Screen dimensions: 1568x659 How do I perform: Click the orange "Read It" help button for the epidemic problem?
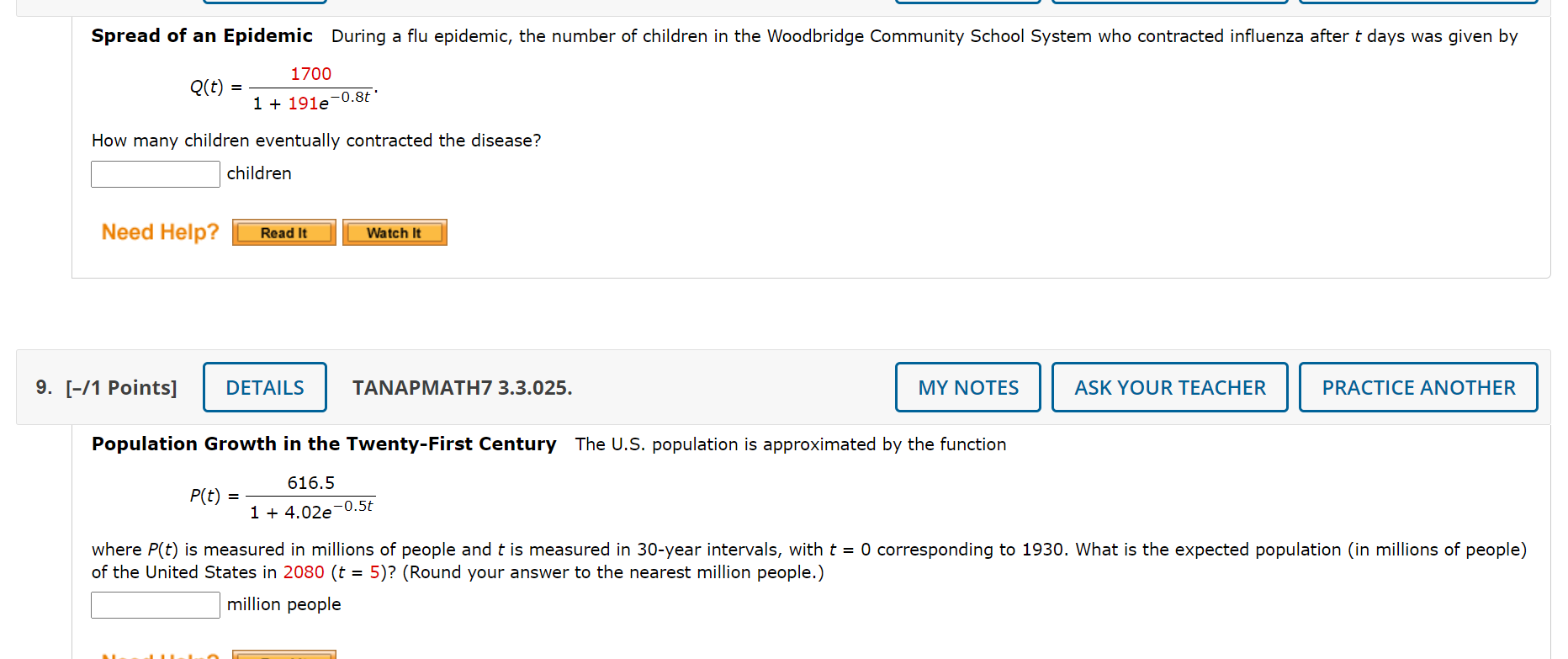pyautogui.click(x=283, y=232)
